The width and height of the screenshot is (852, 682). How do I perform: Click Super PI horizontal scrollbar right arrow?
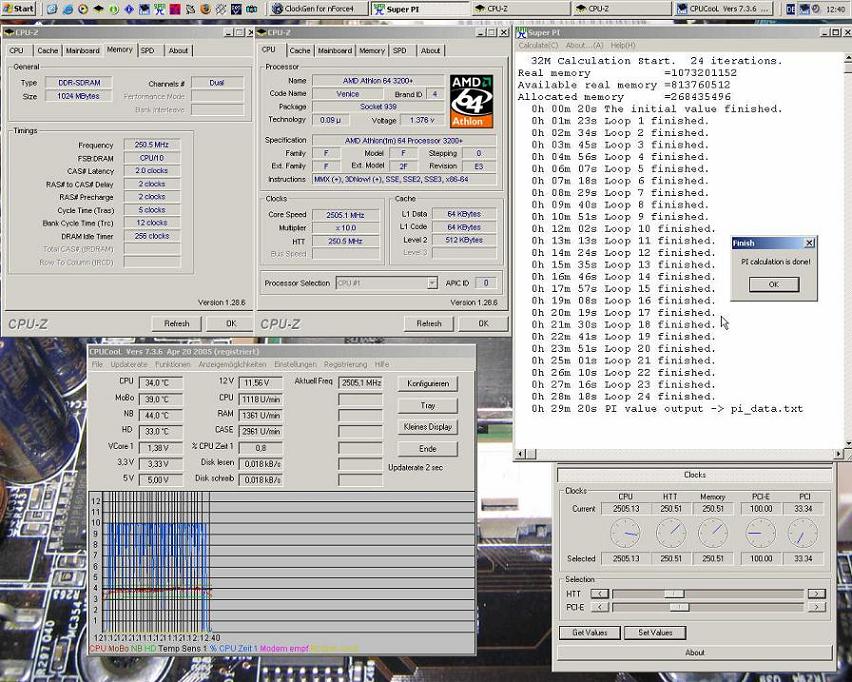(838, 453)
